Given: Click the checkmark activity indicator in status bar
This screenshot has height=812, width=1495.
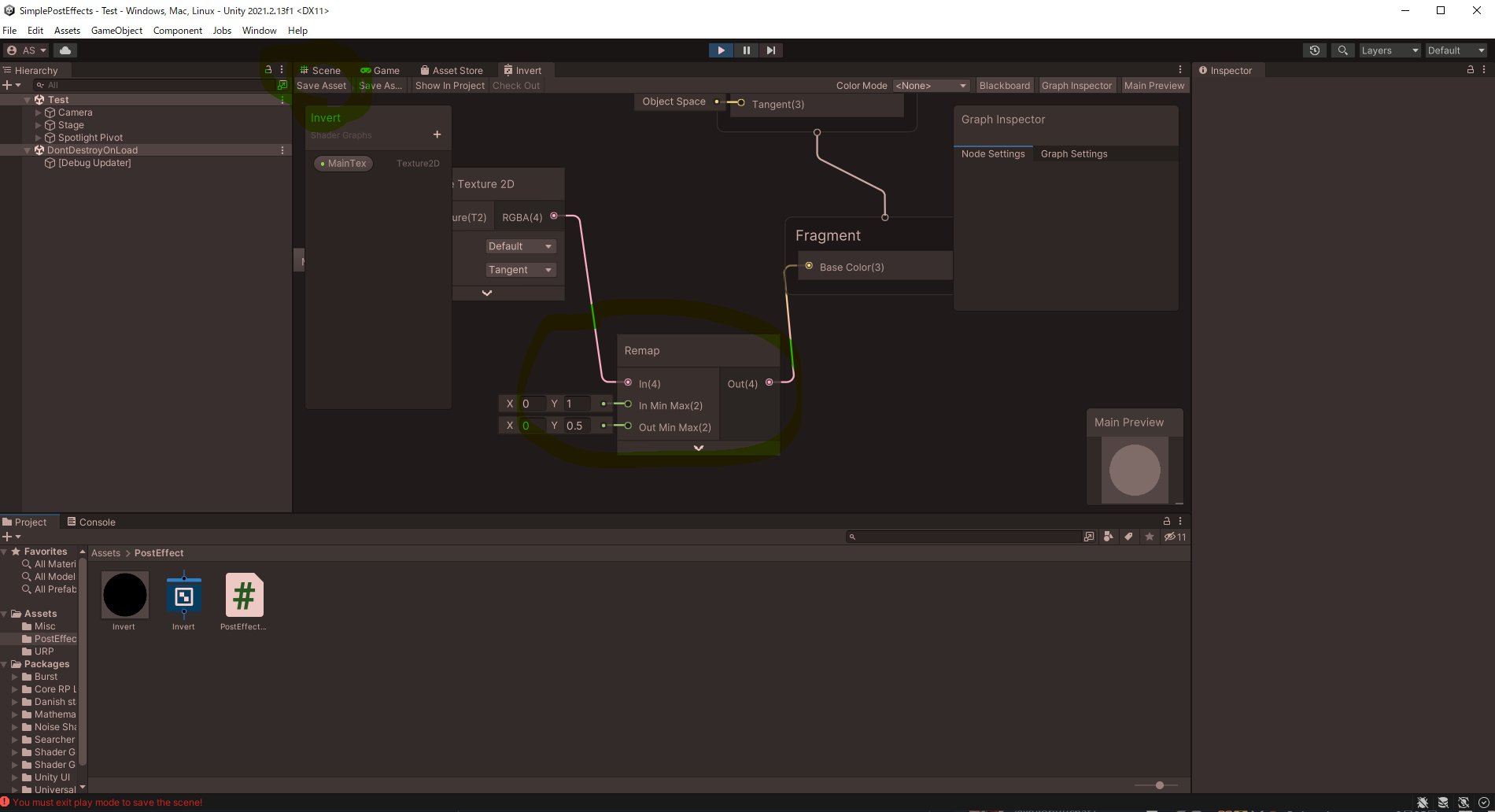Looking at the screenshot, I should click(1484, 803).
